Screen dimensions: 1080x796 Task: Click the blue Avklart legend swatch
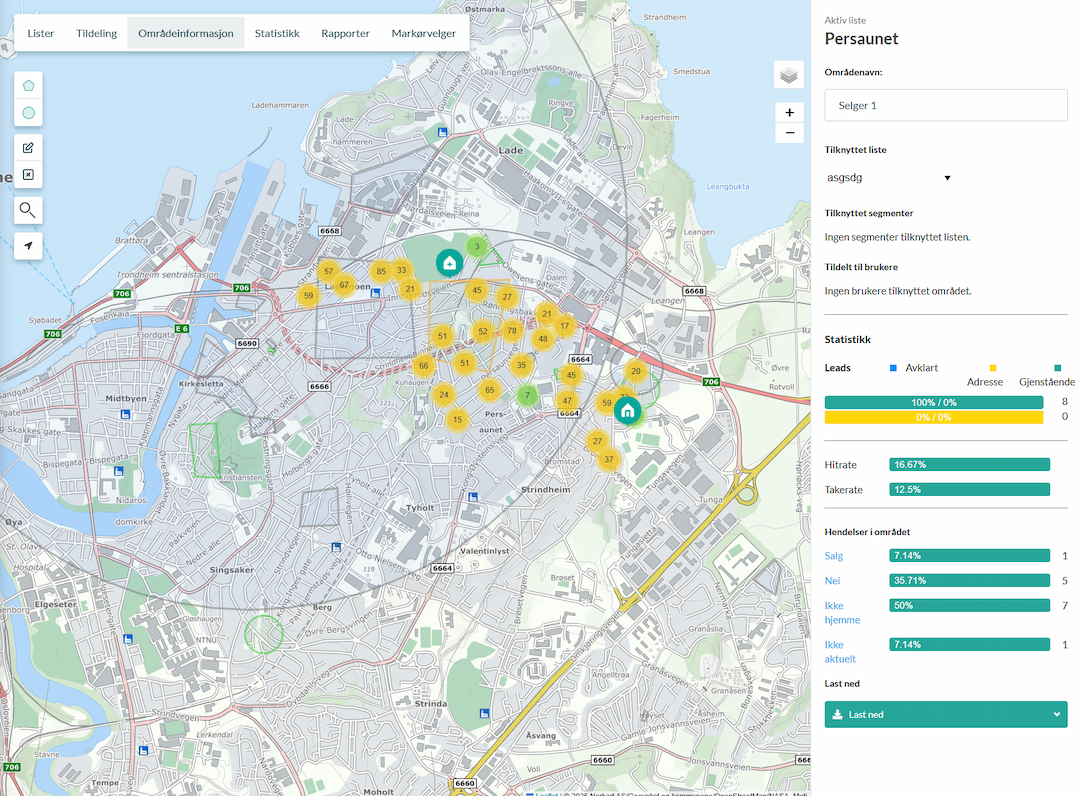click(893, 368)
